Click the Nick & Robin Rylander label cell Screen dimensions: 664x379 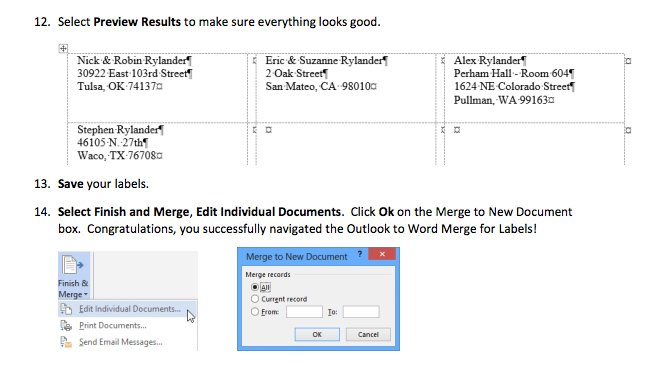coord(158,88)
